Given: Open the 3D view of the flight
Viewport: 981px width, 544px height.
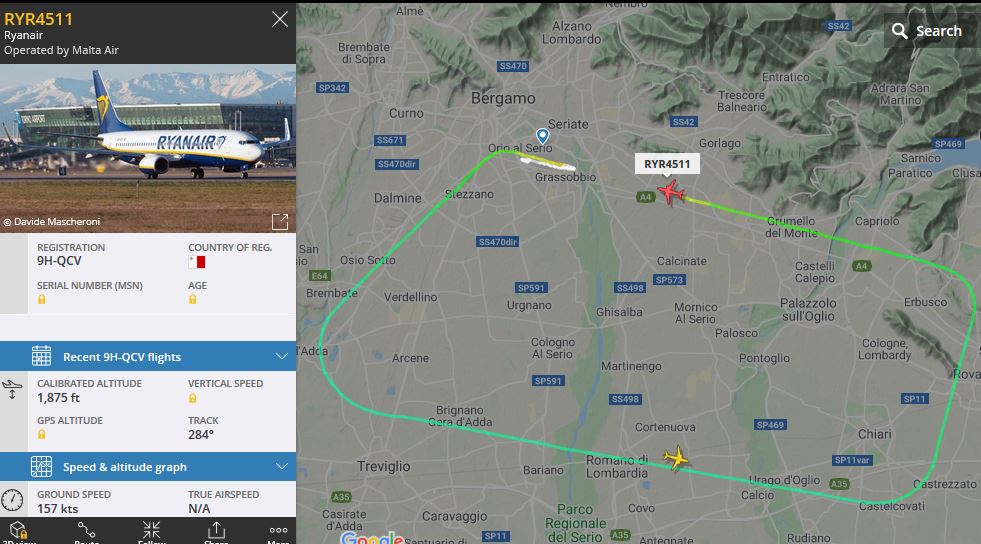Looking at the screenshot, I should [19, 531].
